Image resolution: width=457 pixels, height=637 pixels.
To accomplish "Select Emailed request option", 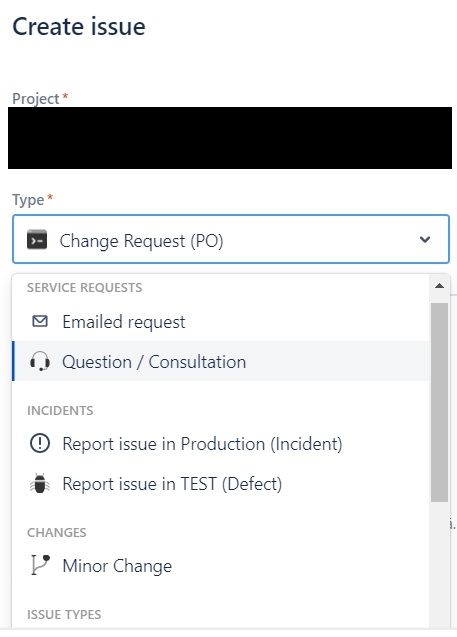I will [221, 321].
